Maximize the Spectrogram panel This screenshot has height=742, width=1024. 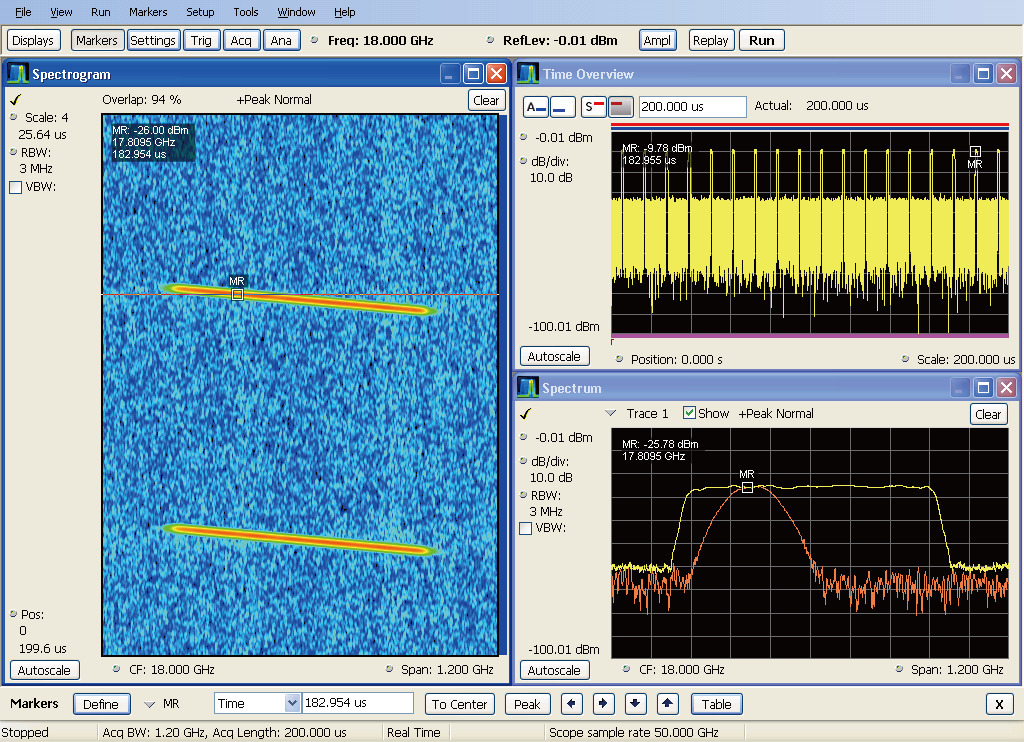(473, 74)
